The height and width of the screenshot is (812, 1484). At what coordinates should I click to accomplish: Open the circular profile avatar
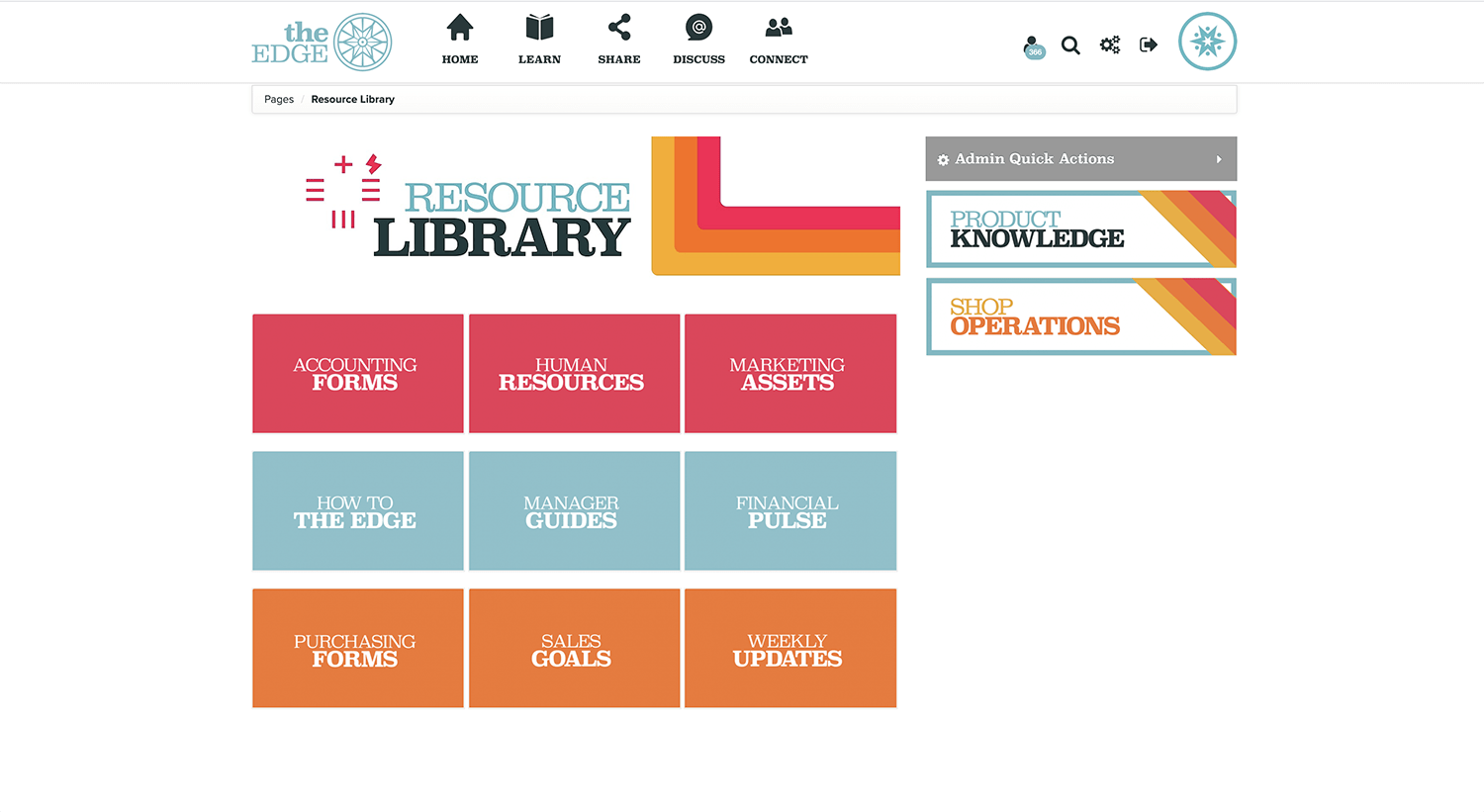click(x=1207, y=42)
